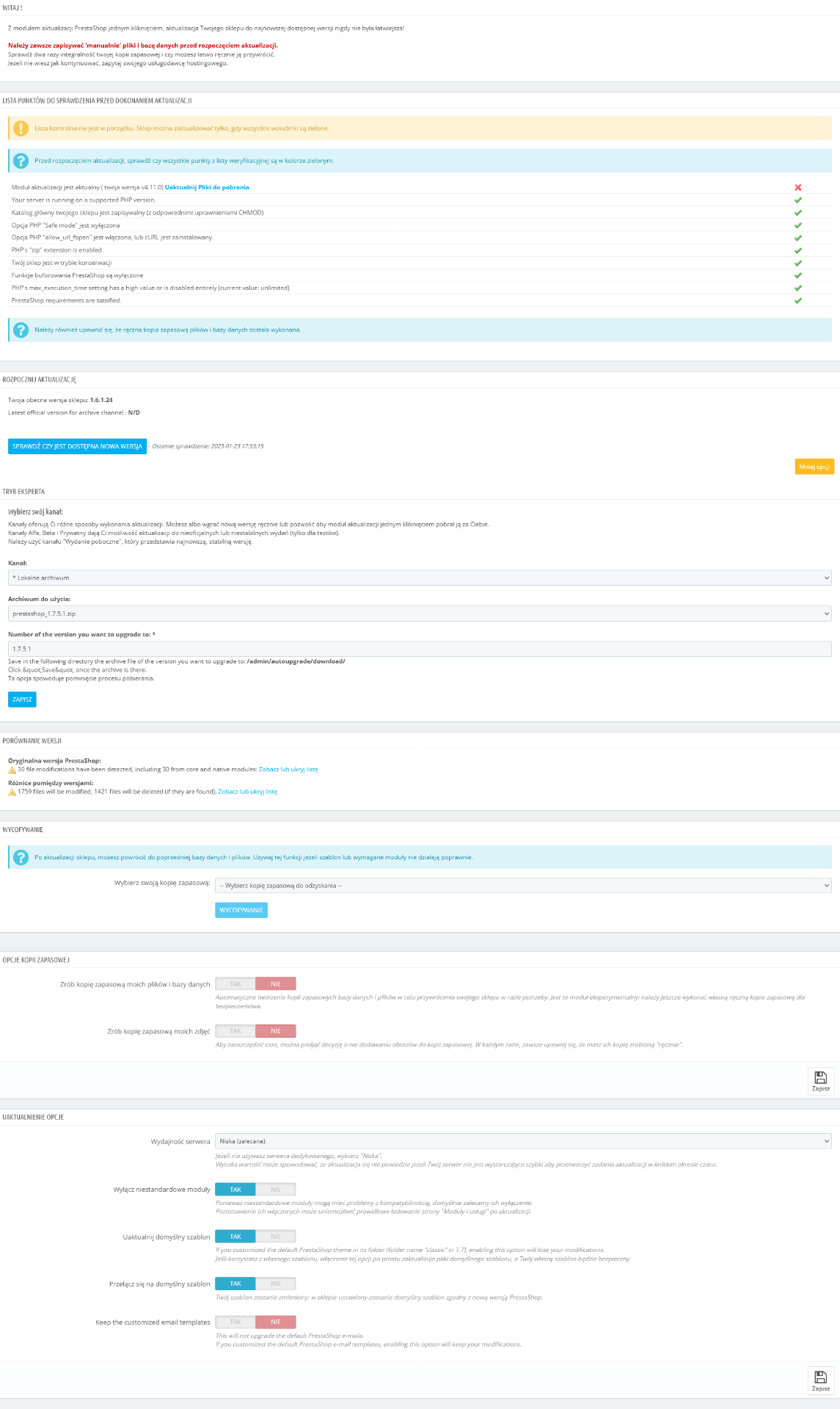
Task: Click 'Sprawdź czy jest dostępna nowa wersja' button
Action: [x=77, y=446]
